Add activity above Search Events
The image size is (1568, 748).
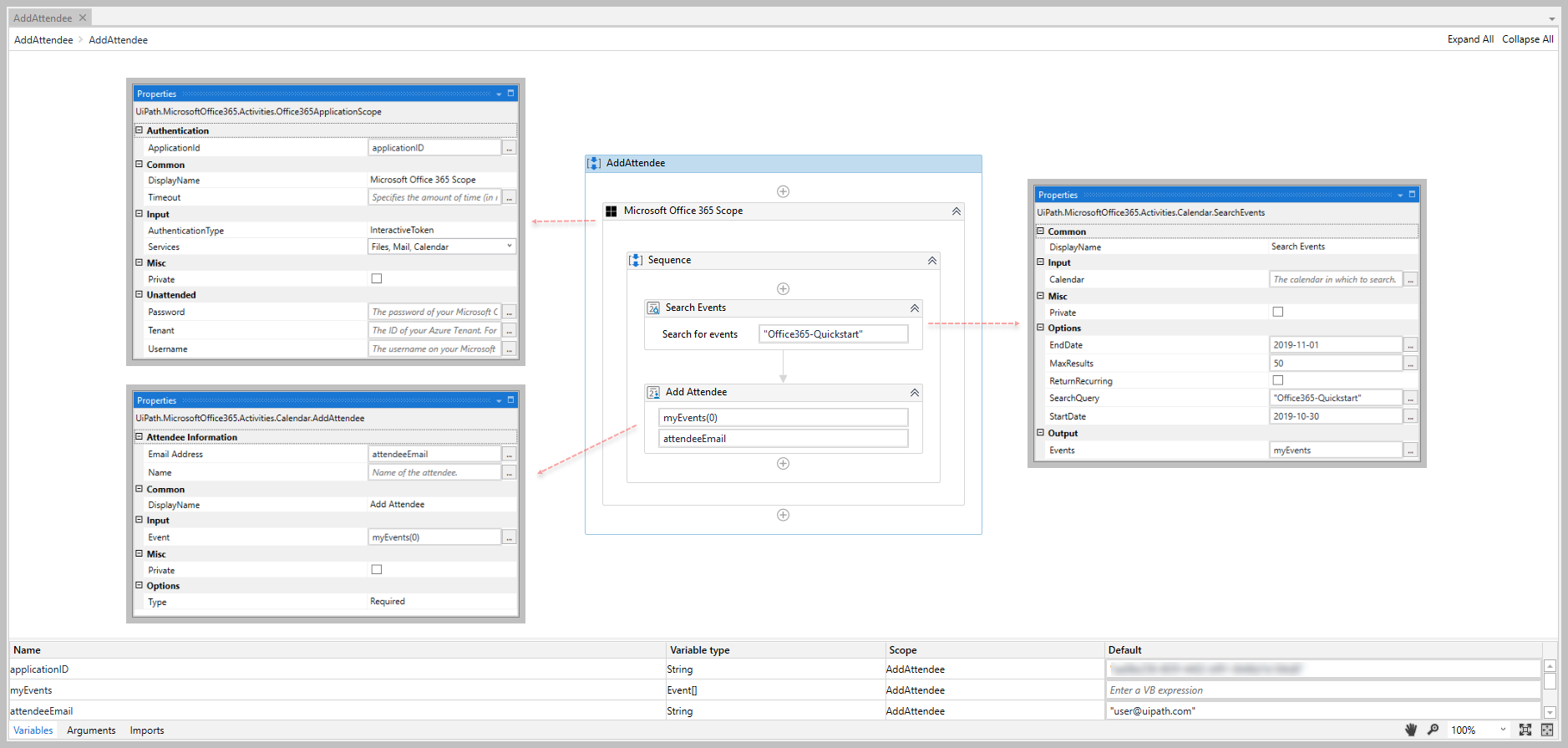tap(783, 289)
